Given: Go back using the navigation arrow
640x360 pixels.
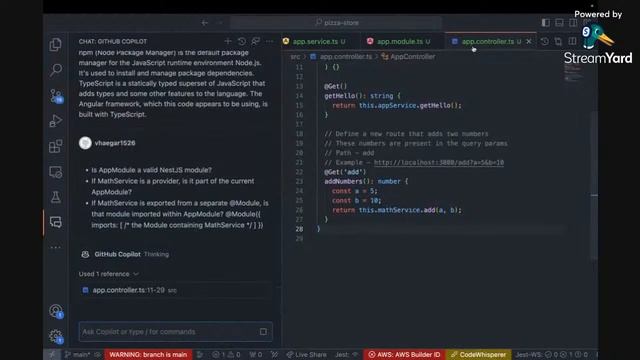Looking at the screenshot, I should click(204, 22).
